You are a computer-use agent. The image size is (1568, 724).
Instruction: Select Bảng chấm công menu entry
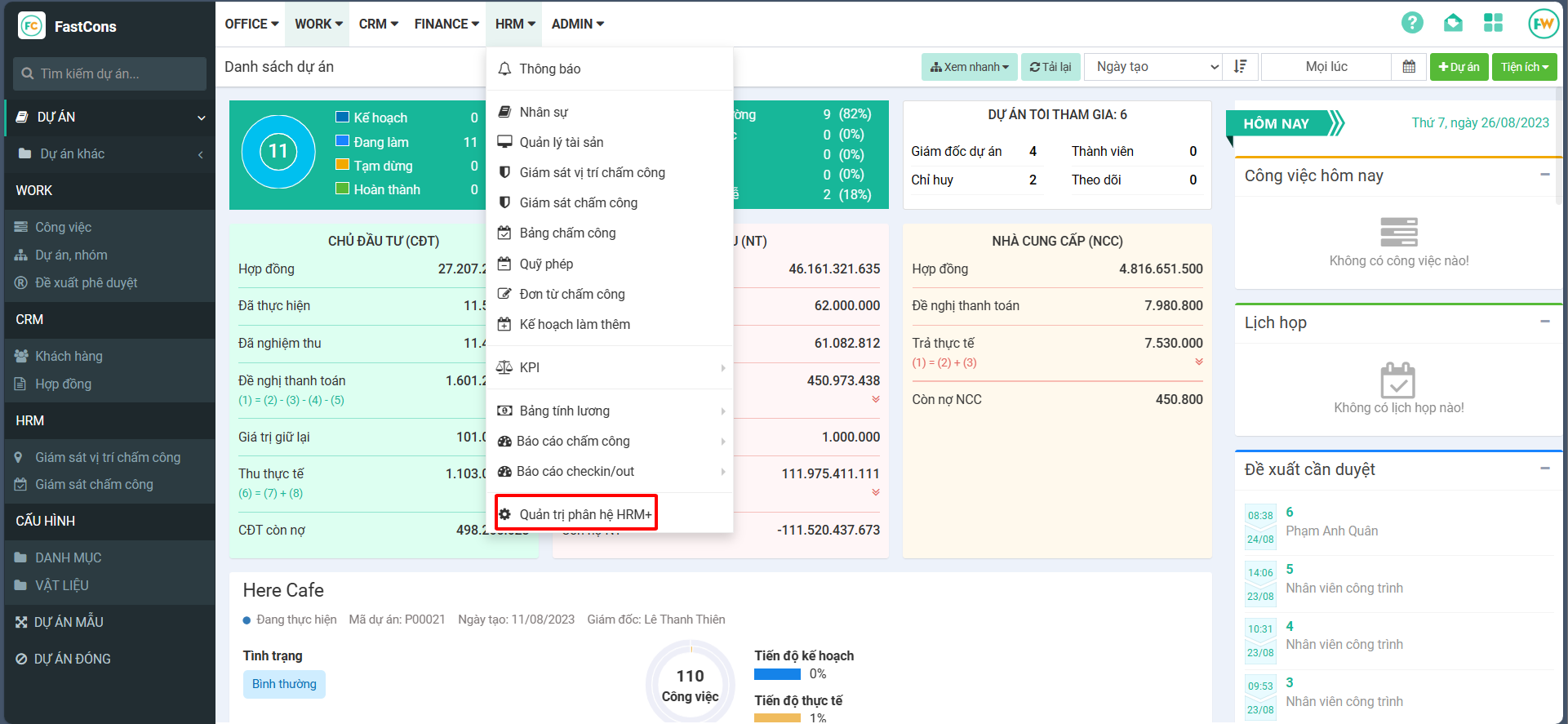pos(567,233)
